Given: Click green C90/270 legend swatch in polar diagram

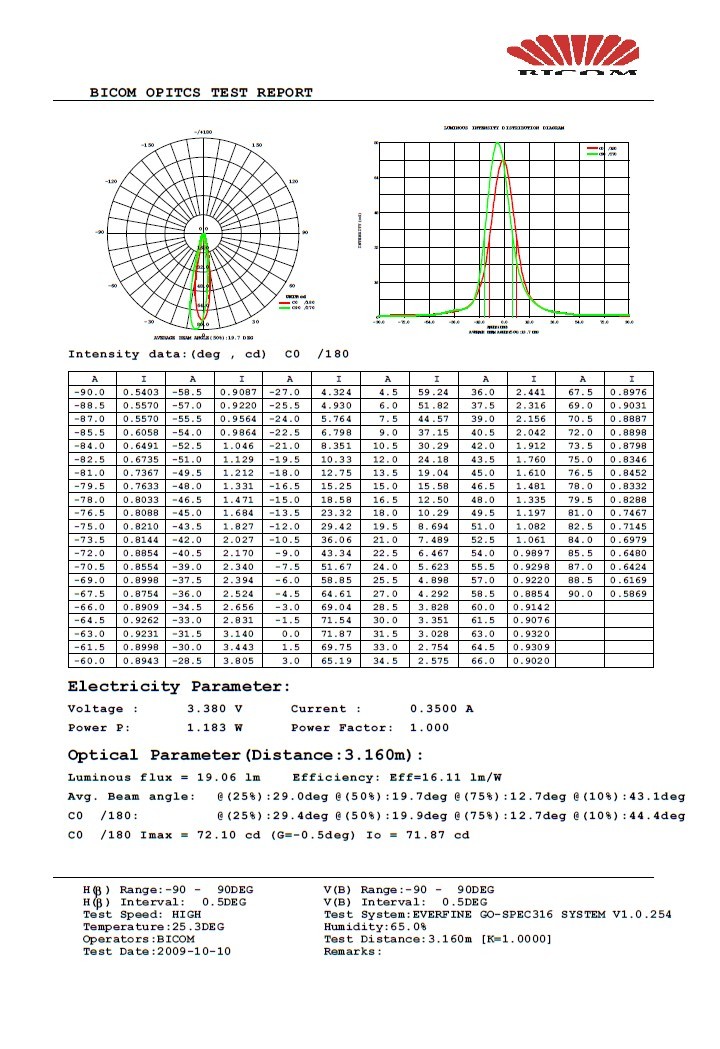Looking at the screenshot, I should tap(285, 308).
